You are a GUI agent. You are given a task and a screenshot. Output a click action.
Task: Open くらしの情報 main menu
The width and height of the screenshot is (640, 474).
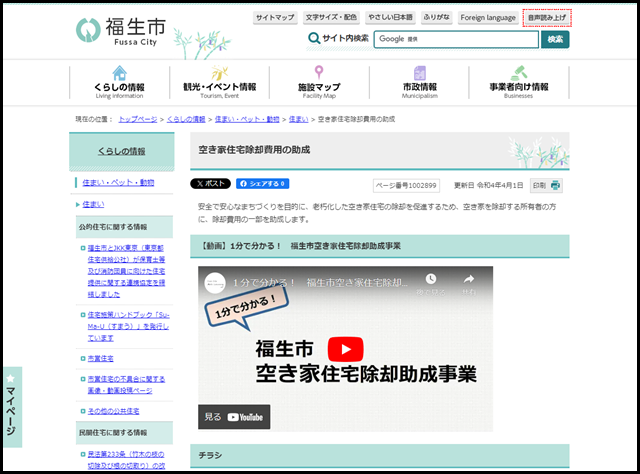[119, 81]
